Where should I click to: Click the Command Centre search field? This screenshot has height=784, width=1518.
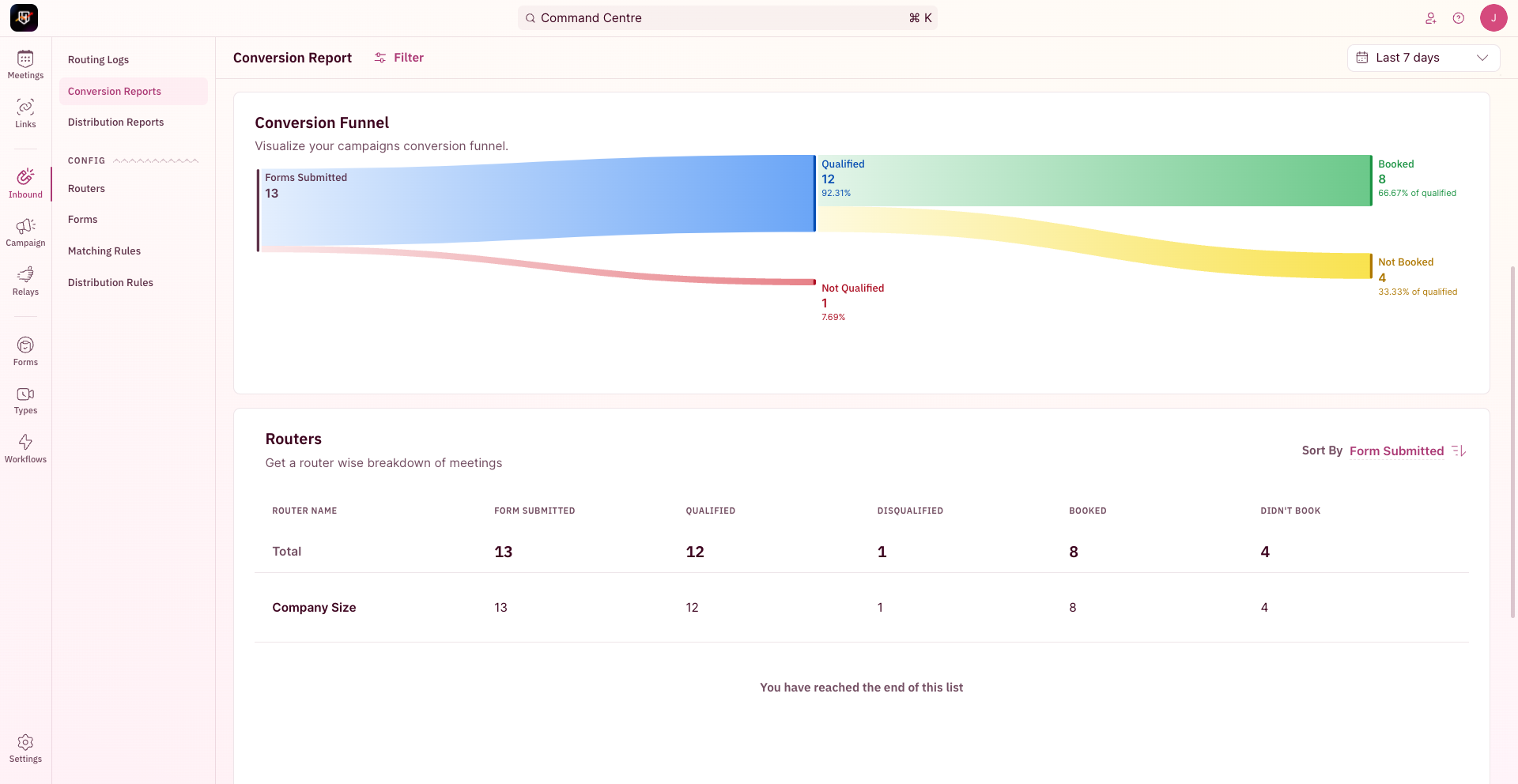(x=727, y=18)
